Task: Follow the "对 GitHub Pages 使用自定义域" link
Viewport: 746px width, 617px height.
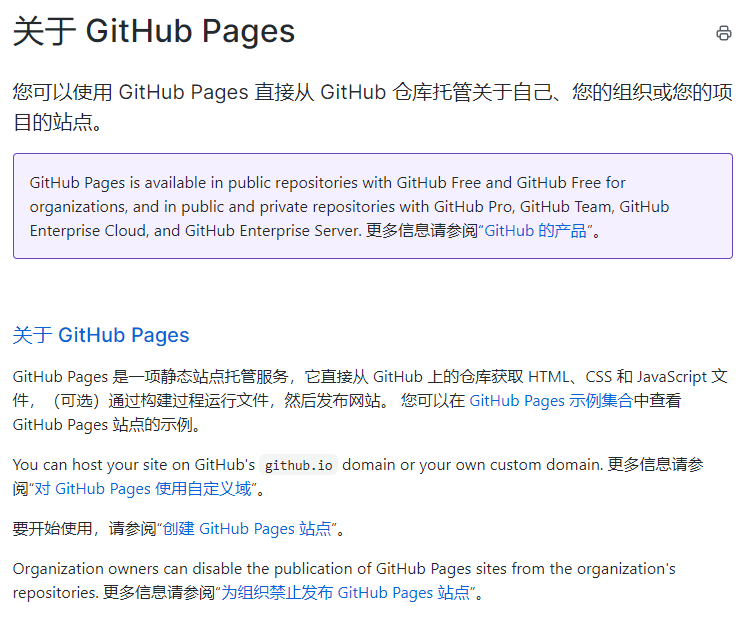Action: 143,489
